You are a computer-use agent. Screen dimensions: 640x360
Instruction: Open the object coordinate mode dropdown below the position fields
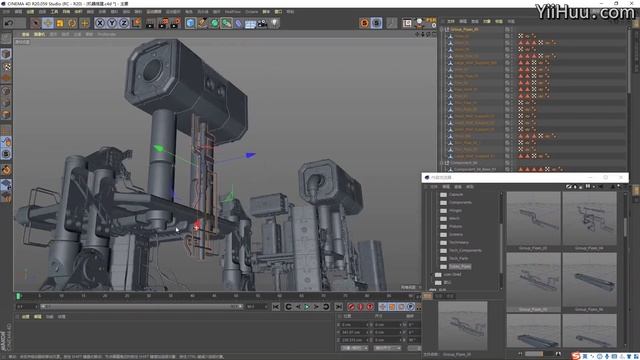354,348
